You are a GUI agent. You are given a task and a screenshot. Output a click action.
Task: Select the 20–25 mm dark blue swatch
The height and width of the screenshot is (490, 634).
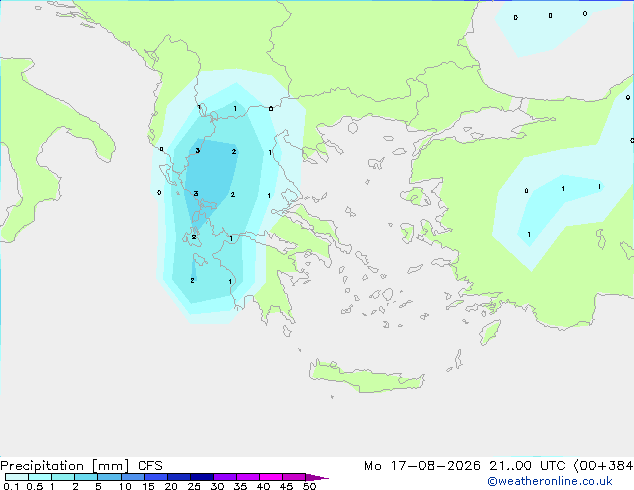[178, 477]
